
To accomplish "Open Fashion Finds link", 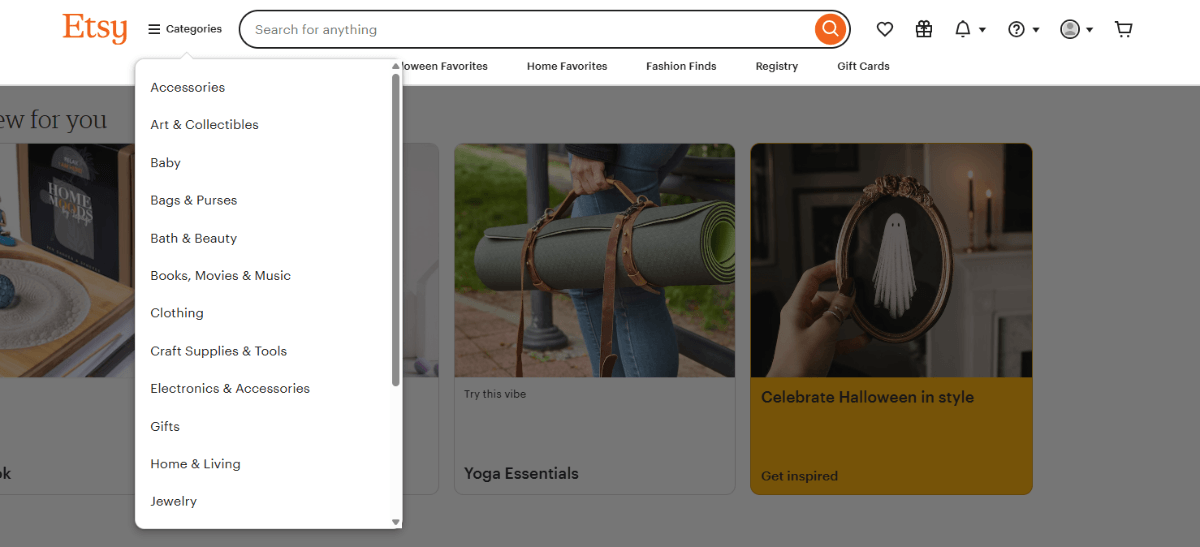I will (681, 66).
